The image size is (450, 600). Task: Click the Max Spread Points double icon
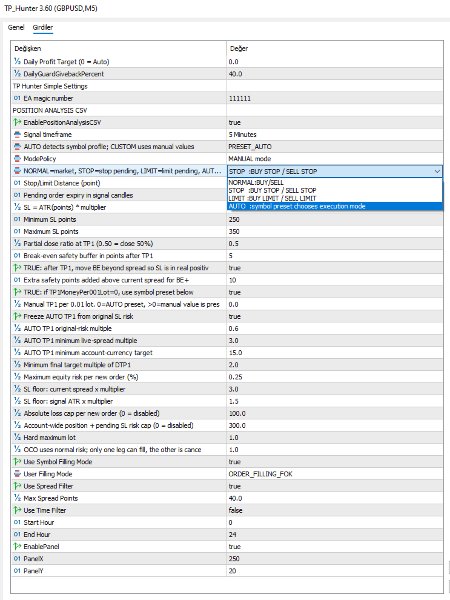point(17,499)
